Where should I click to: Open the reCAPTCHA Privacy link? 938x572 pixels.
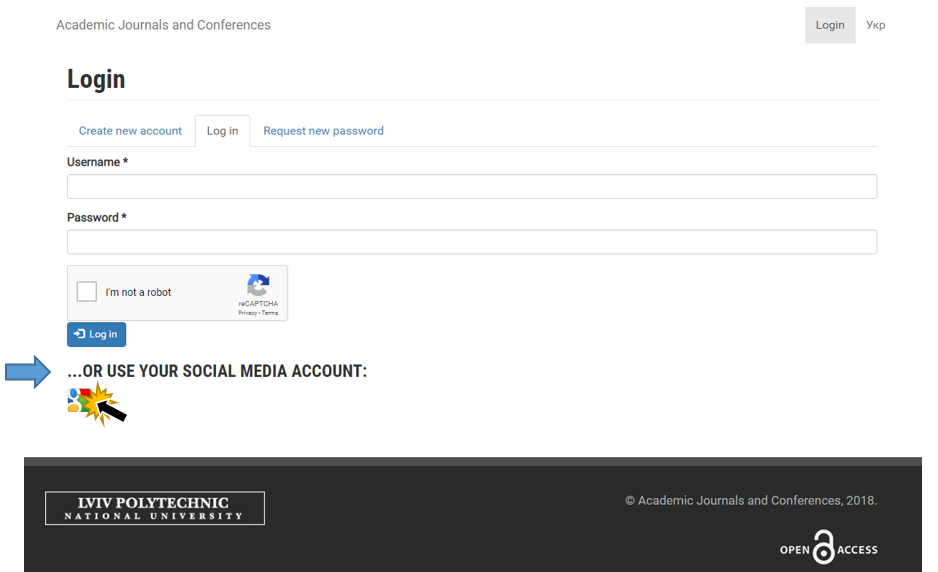point(247,313)
